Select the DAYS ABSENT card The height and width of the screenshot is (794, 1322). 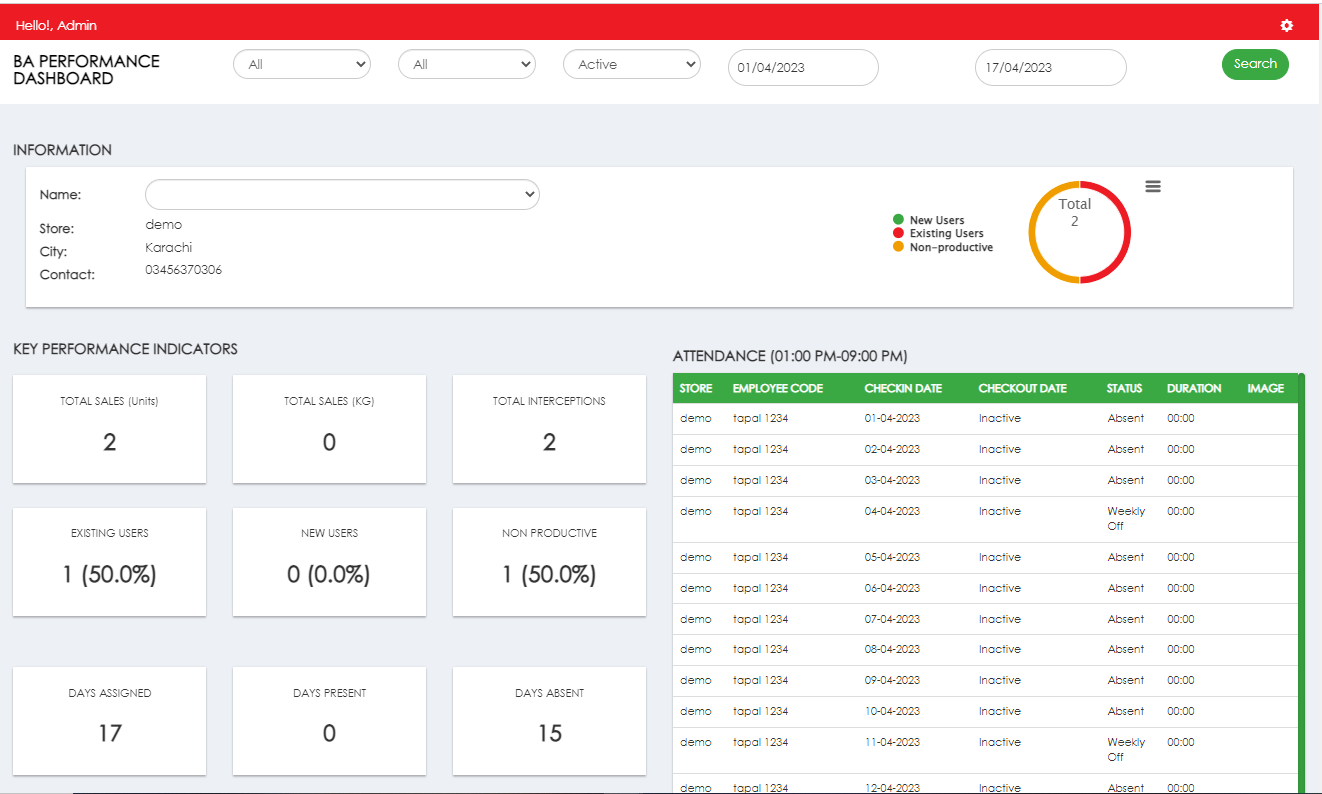(x=549, y=721)
